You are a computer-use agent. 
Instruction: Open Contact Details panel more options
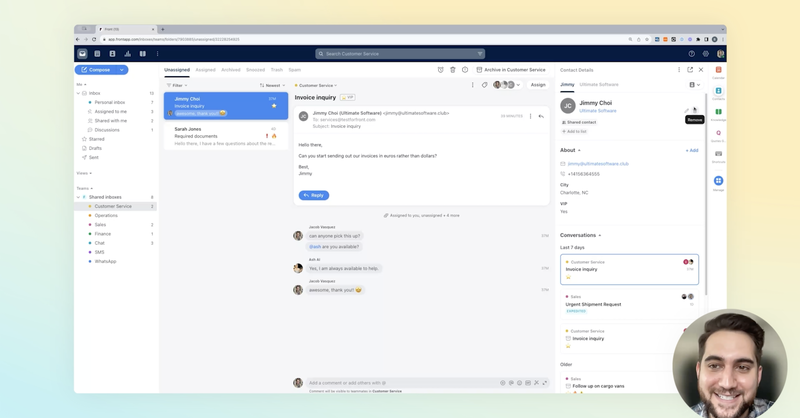[679, 70]
